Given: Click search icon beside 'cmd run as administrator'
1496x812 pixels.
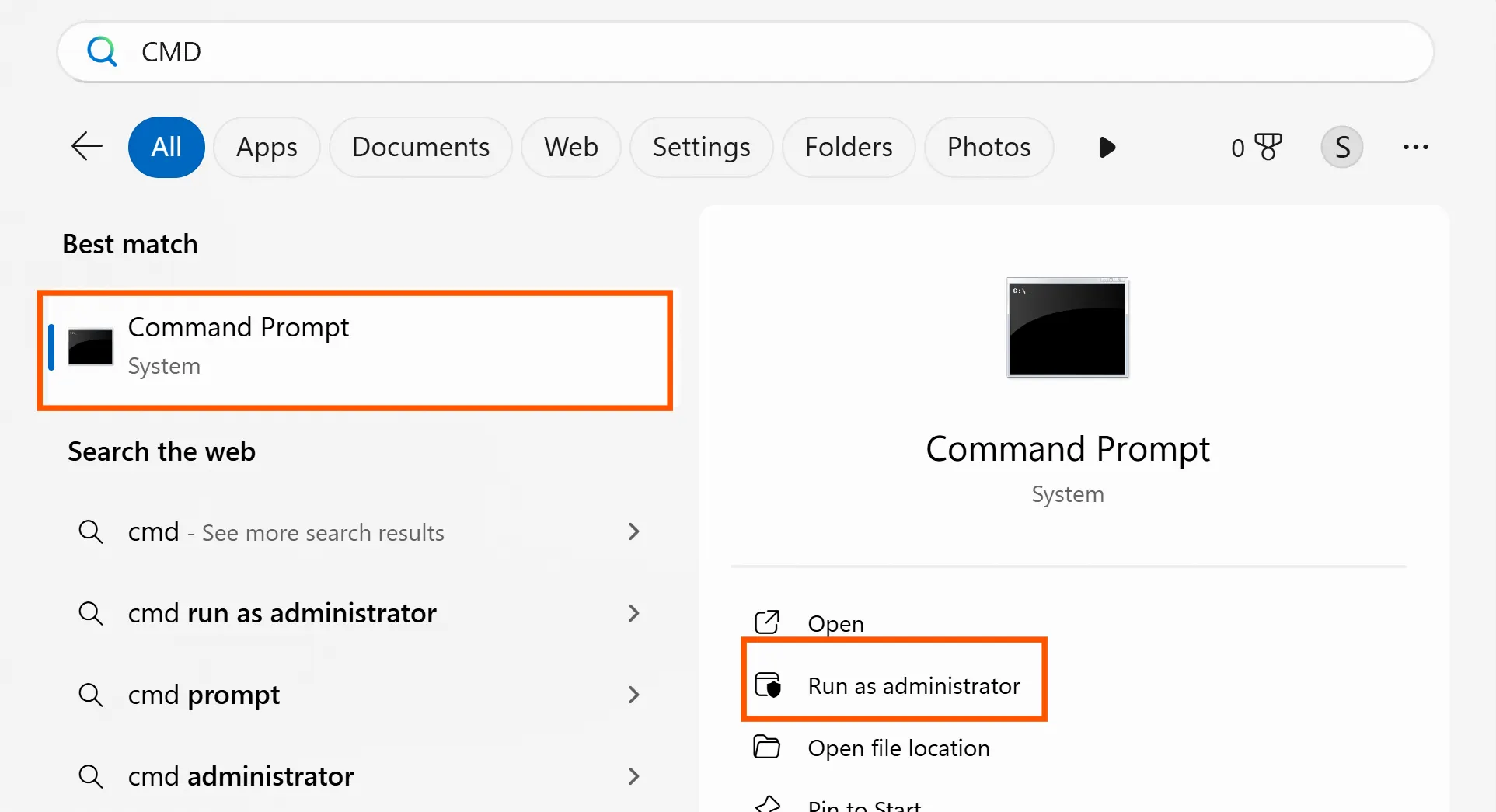Looking at the screenshot, I should [91, 613].
